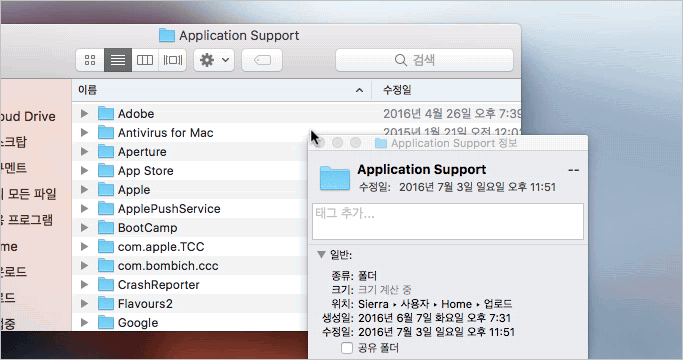Screen dimensions: 683x360
Task: Click the App Store folder name
Action: pyautogui.click(x=145, y=171)
